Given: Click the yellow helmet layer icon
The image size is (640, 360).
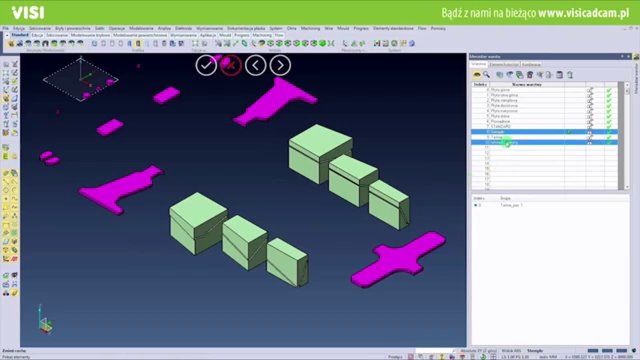Looking at the screenshot, I should 477,75.
